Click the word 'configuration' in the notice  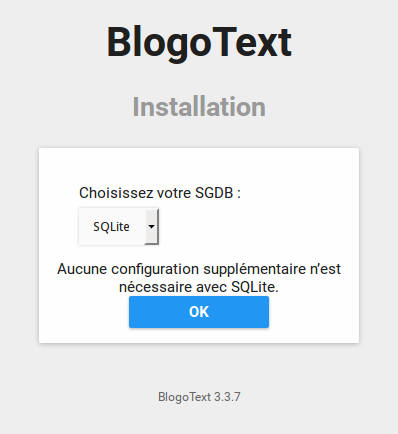pyautogui.click(x=156, y=269)
